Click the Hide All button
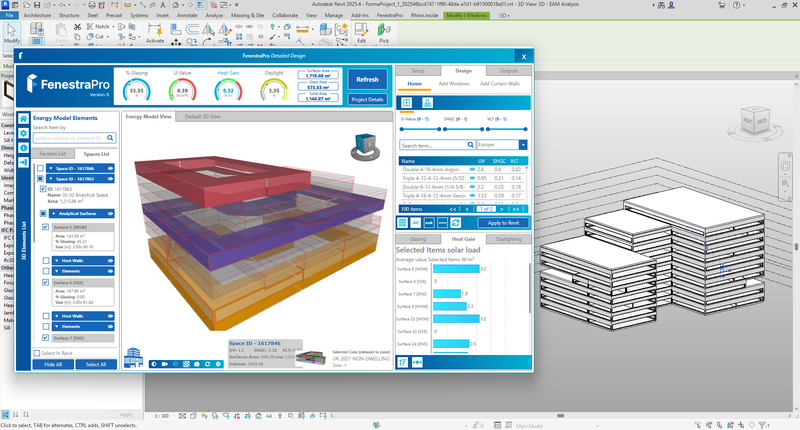This screenshot has width=800, height=430. pyautogui.click(x=53, y=364)
